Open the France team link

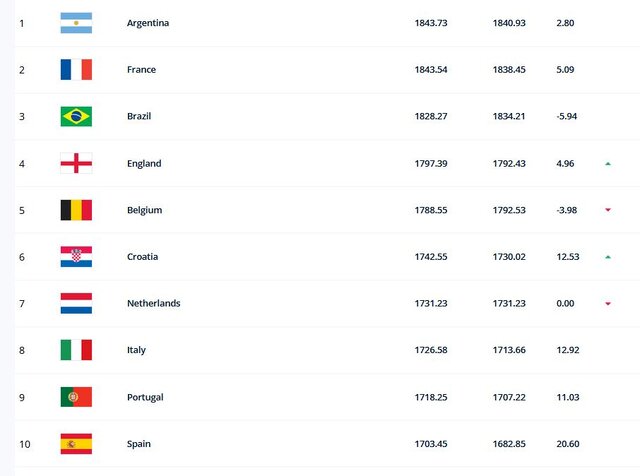click(x=142, y=70)
